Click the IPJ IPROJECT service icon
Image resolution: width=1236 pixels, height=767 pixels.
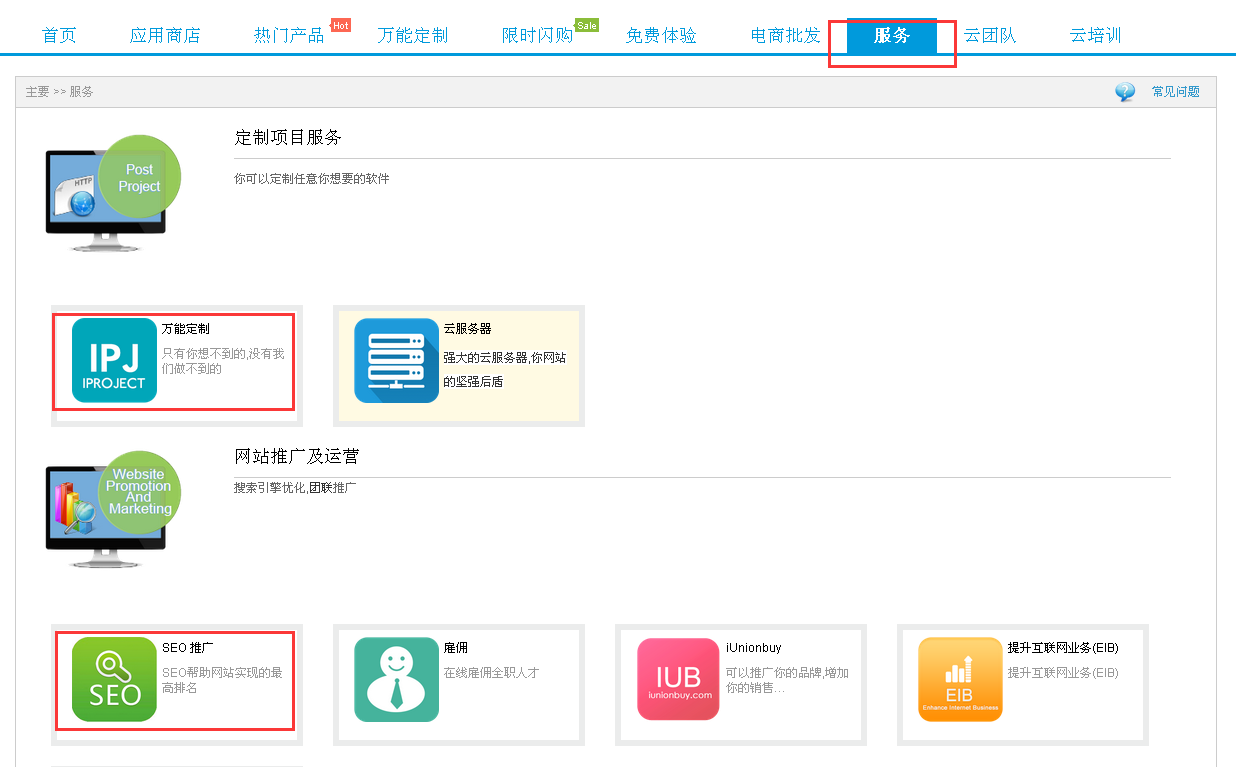[114, 360]
